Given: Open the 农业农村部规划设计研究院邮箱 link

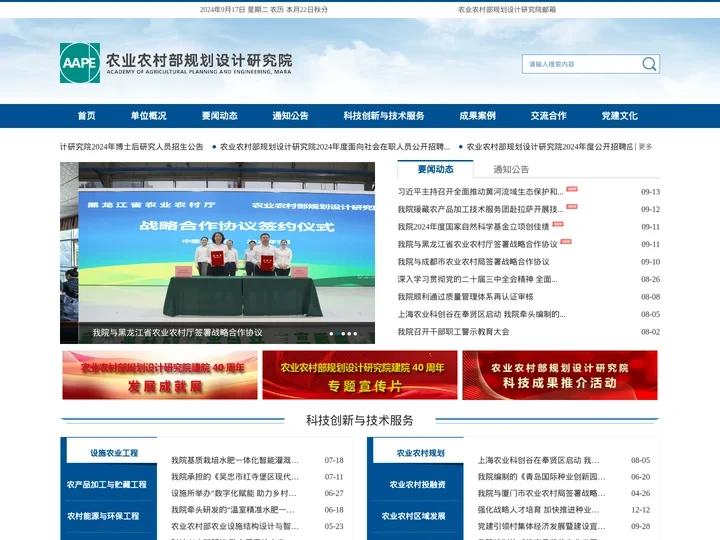Looking at the screenshot, I should [506, 9].
